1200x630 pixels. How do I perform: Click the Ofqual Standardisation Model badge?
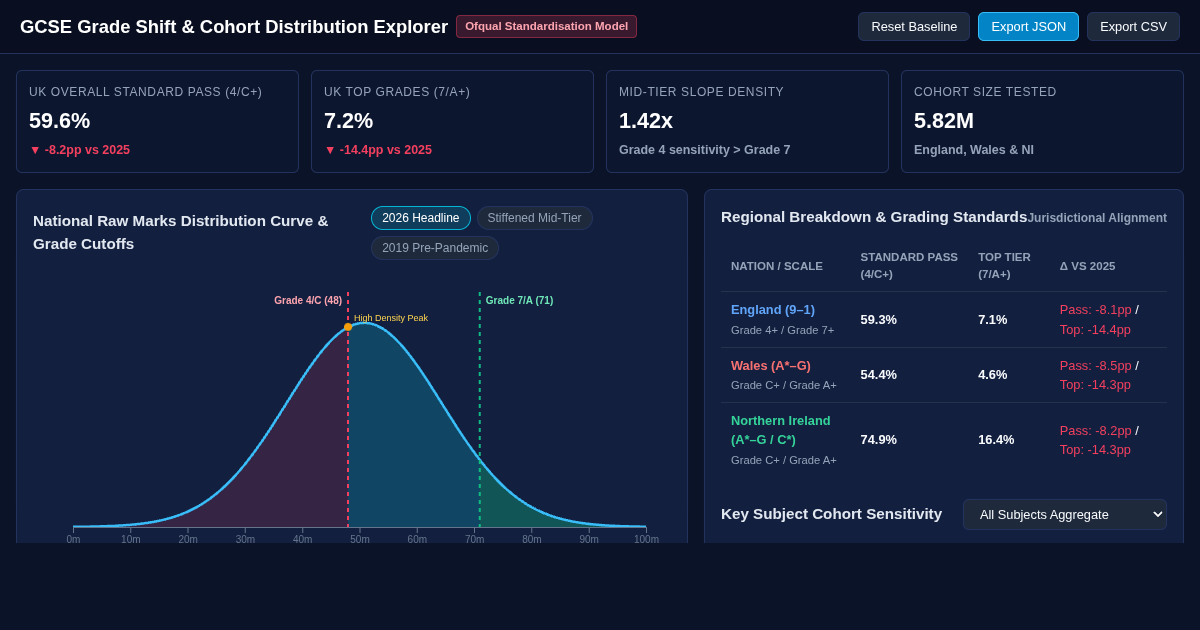click(546, 26)
